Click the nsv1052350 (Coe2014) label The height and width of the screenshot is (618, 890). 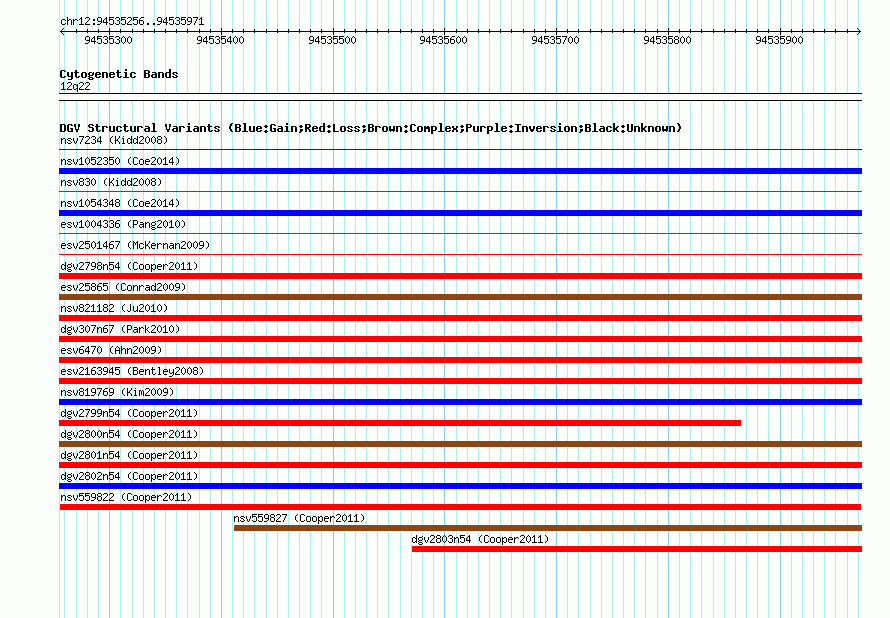[x=120, y=161]
